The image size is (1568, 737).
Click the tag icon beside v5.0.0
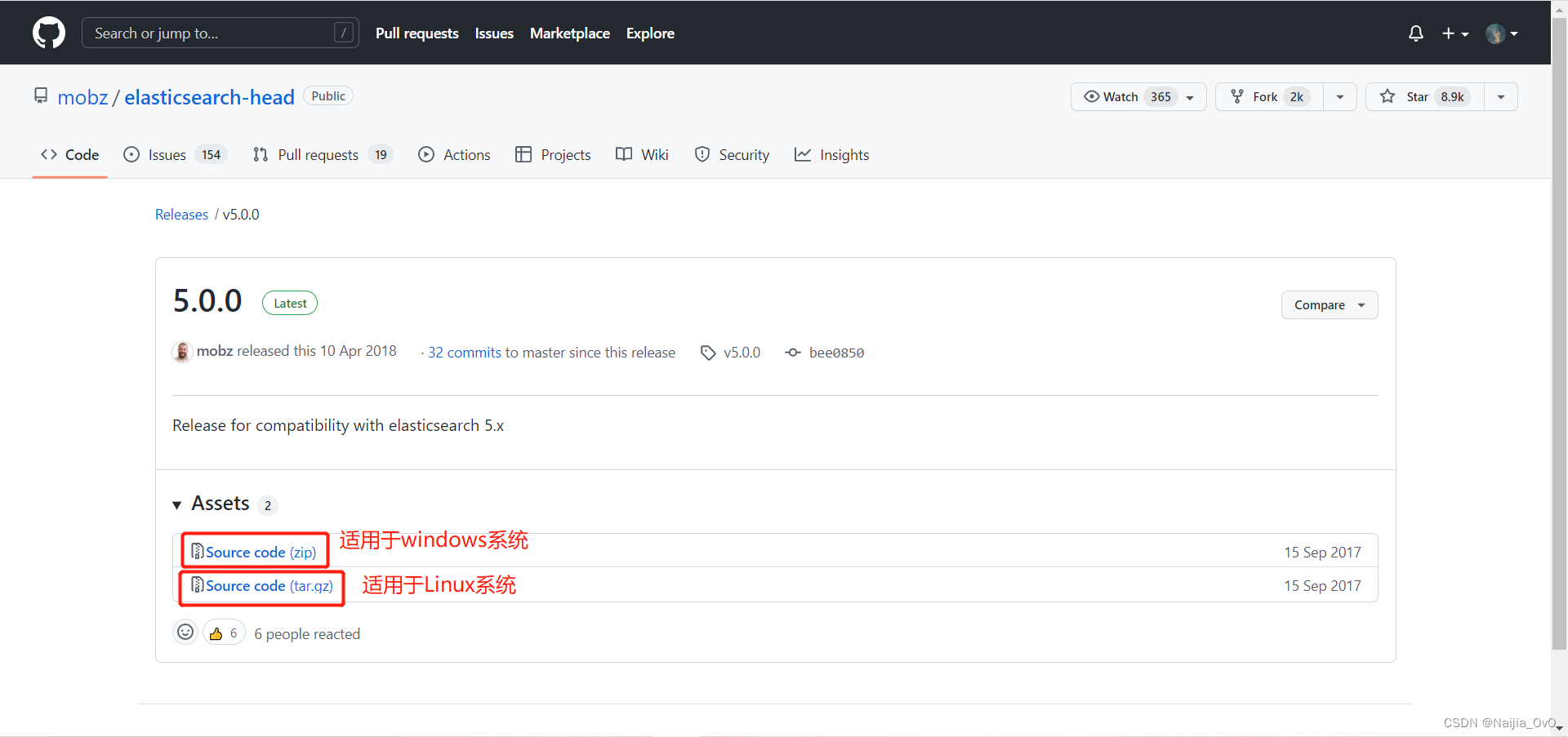pyautogui.click(x=708, y=353)
